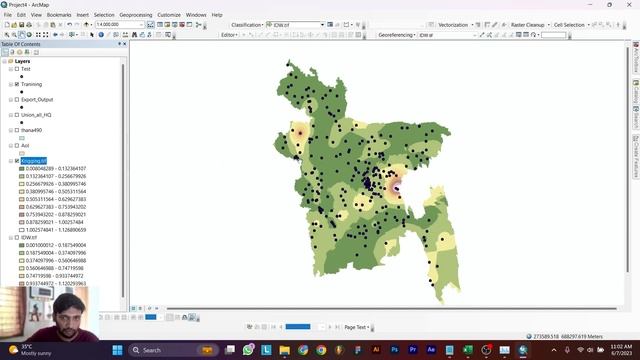Undo the last action
This screenshot has width=640, height=360.
pyautogui.click(x=70, y=25)
